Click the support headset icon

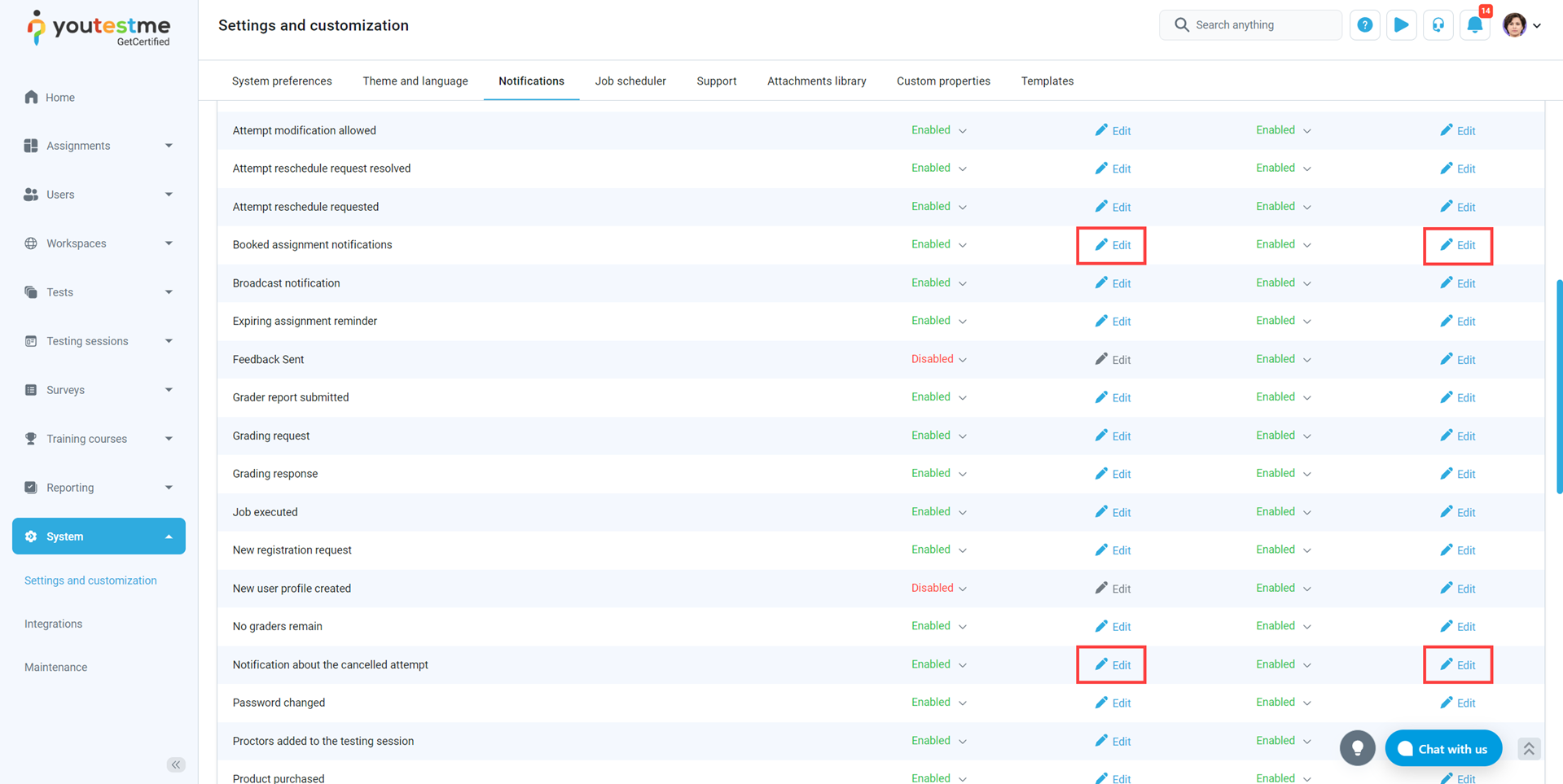1438,25
